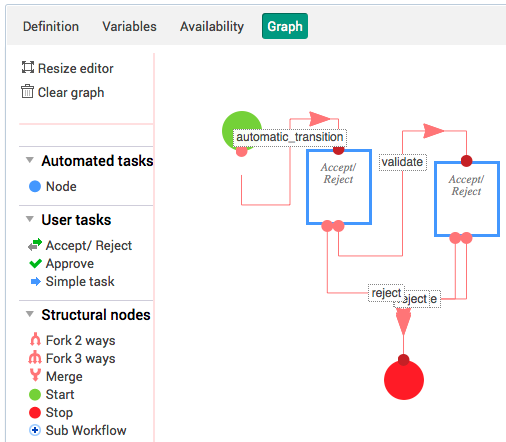Select the Sub Workflow plus icon

coord(35,430)
